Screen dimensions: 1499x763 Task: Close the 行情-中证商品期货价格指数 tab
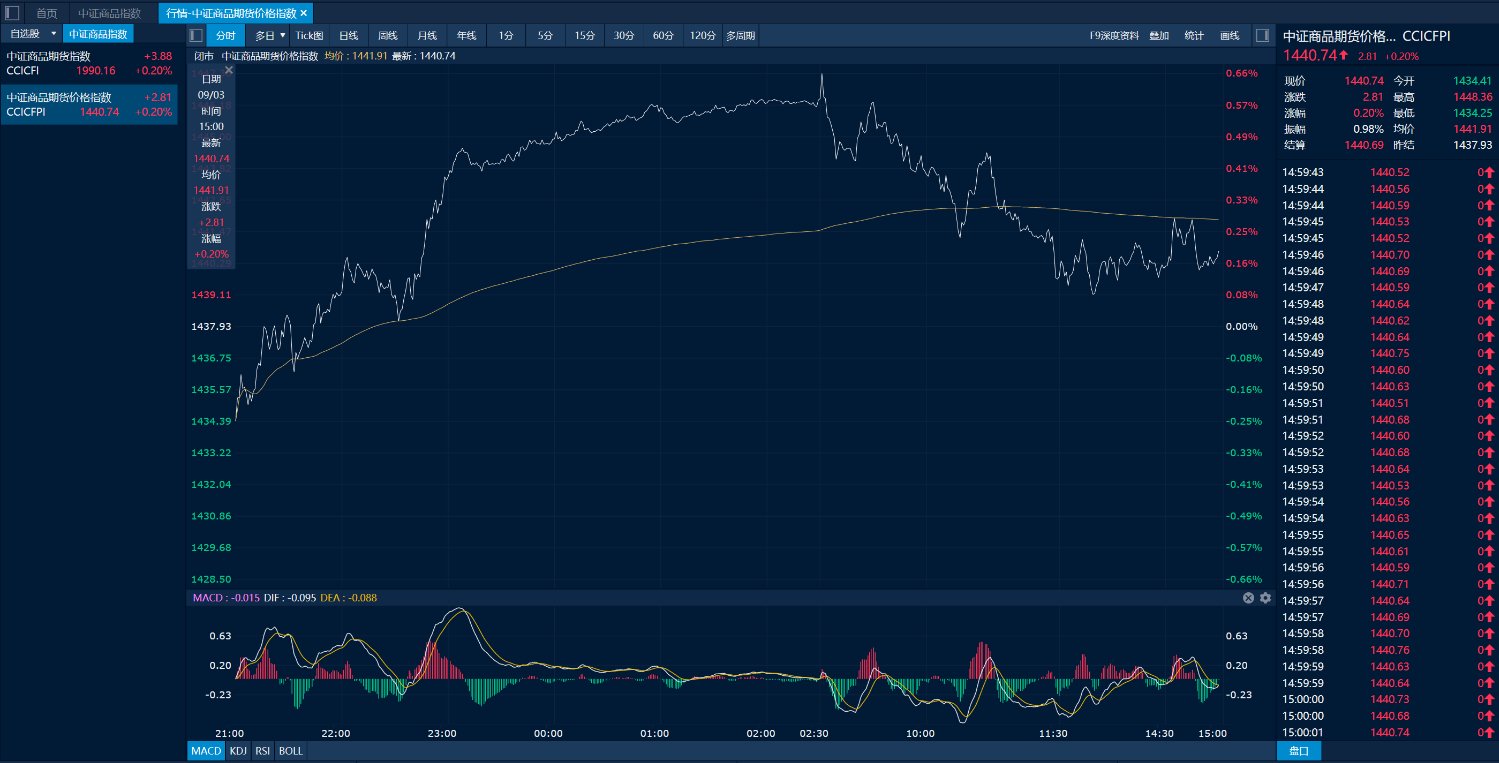click(x=303, y=13)
